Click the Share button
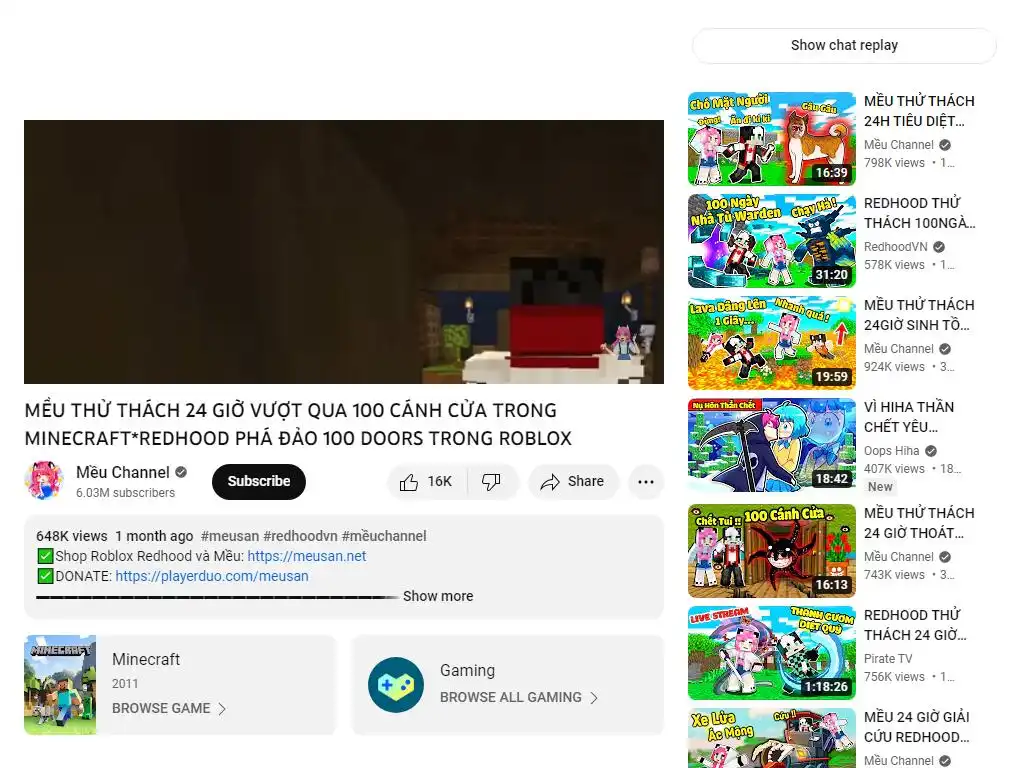 coord(573,482)
